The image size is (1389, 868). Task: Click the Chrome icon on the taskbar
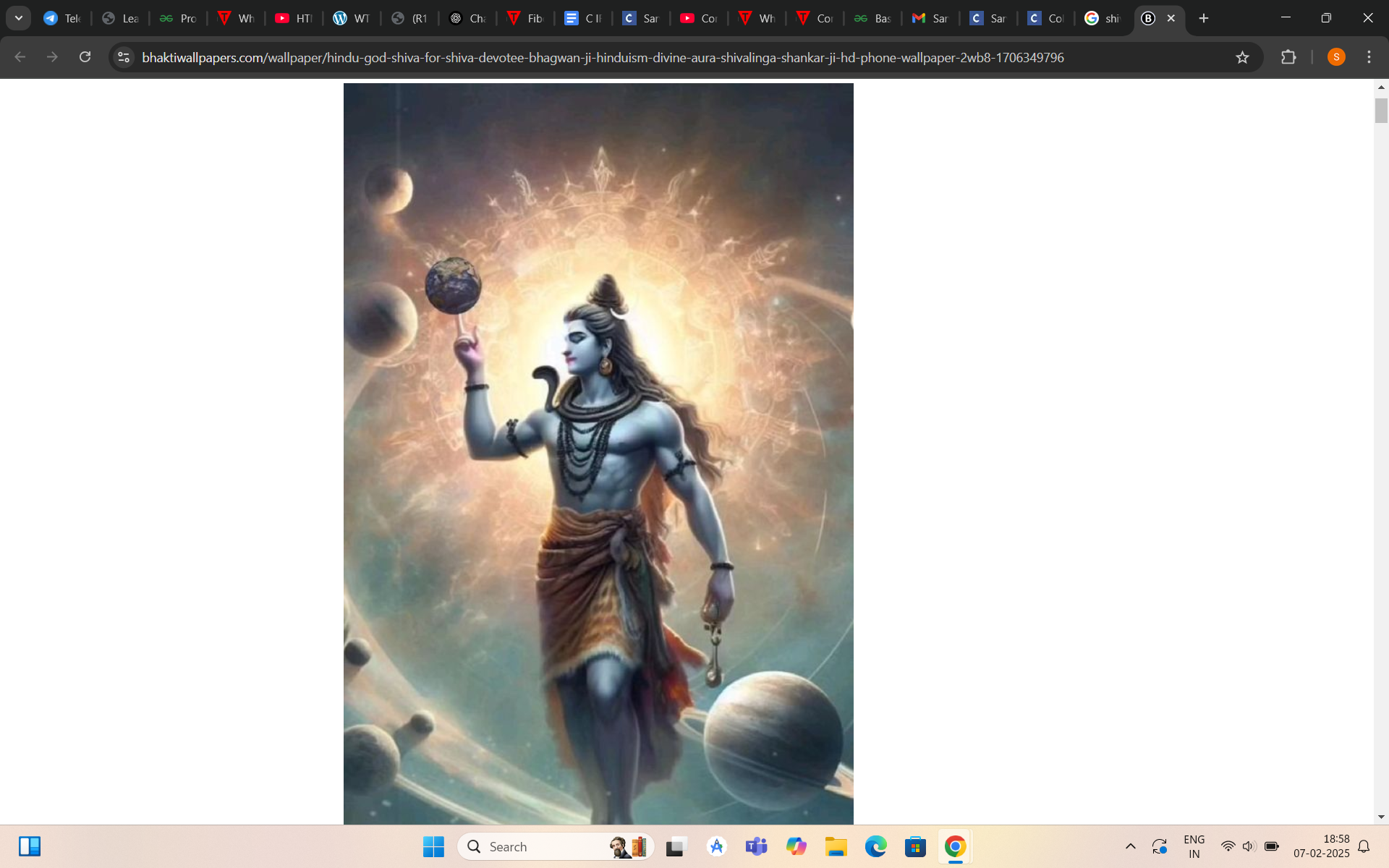point(956,846)
